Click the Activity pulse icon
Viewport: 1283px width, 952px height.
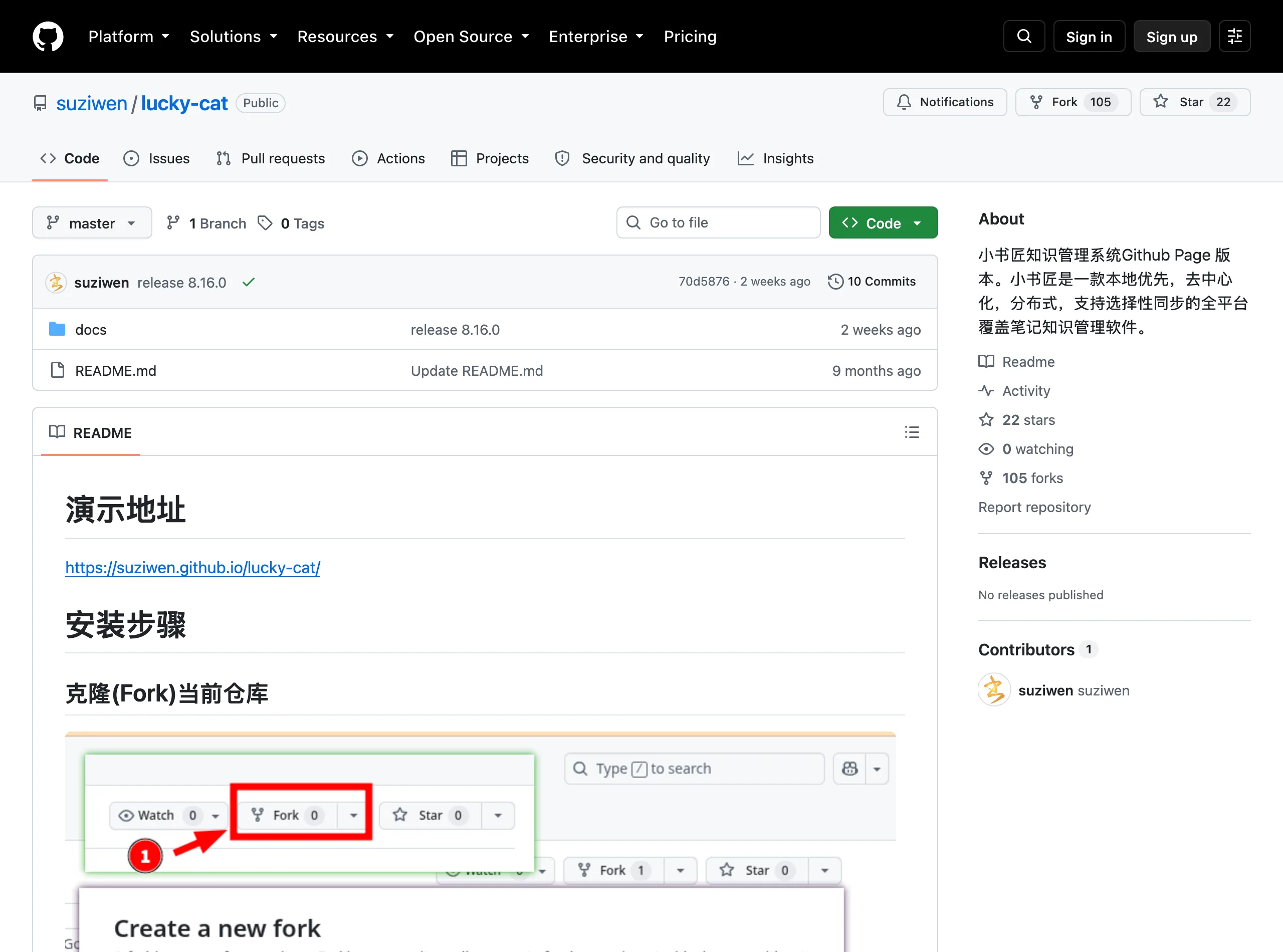pyautogui.click(x=986, y=391)
